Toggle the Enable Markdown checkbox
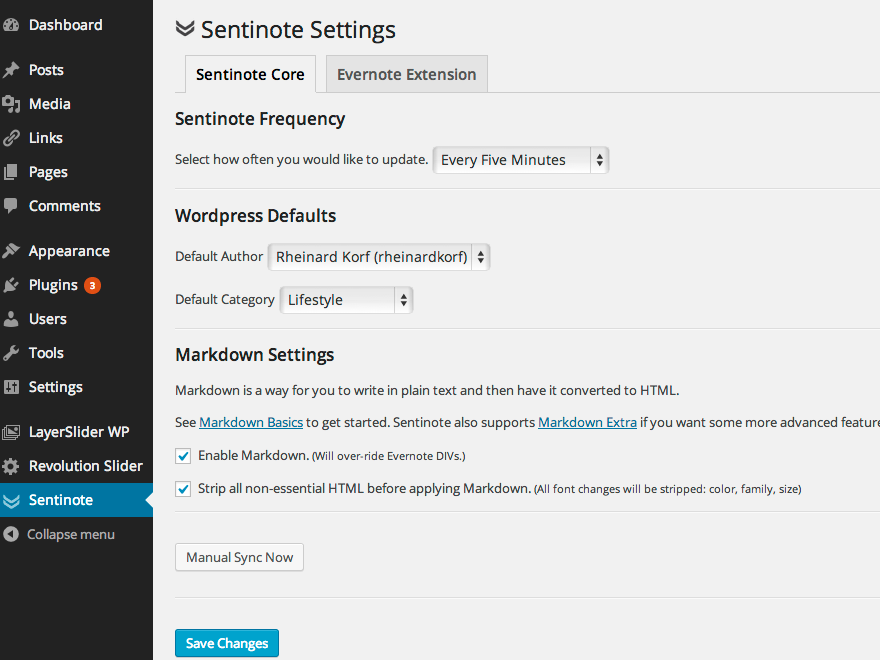Viewport: 880px width, 660px height. (183, 456)
